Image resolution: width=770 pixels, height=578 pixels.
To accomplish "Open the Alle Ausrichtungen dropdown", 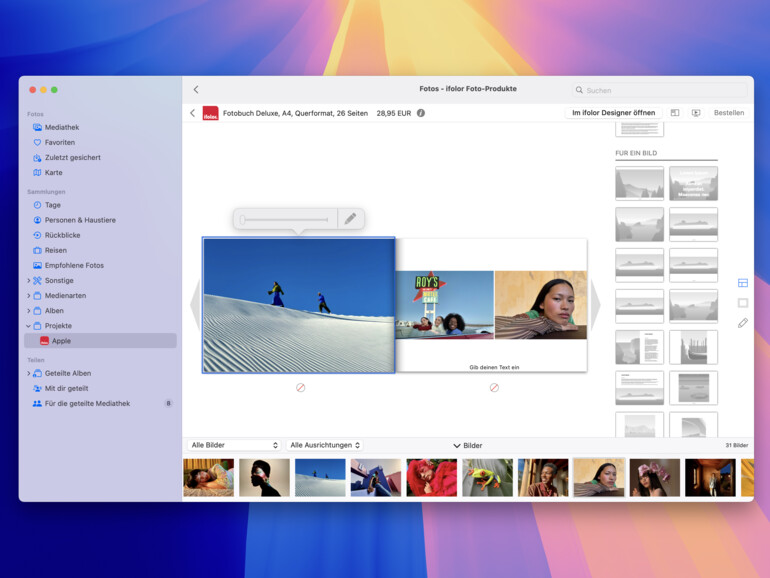I will coord(325,445).
